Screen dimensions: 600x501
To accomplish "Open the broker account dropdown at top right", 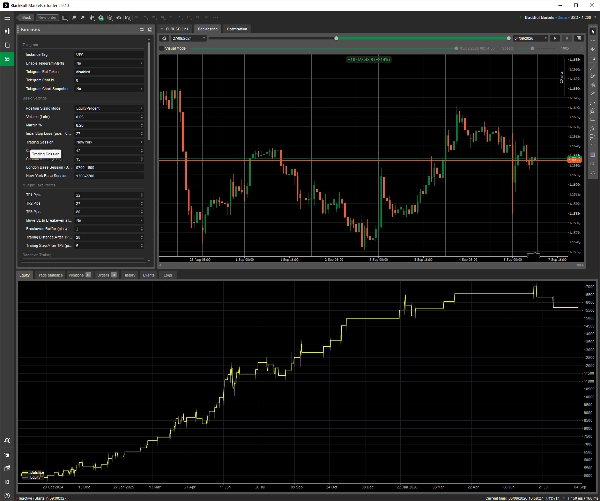I will tap(558, 18).
